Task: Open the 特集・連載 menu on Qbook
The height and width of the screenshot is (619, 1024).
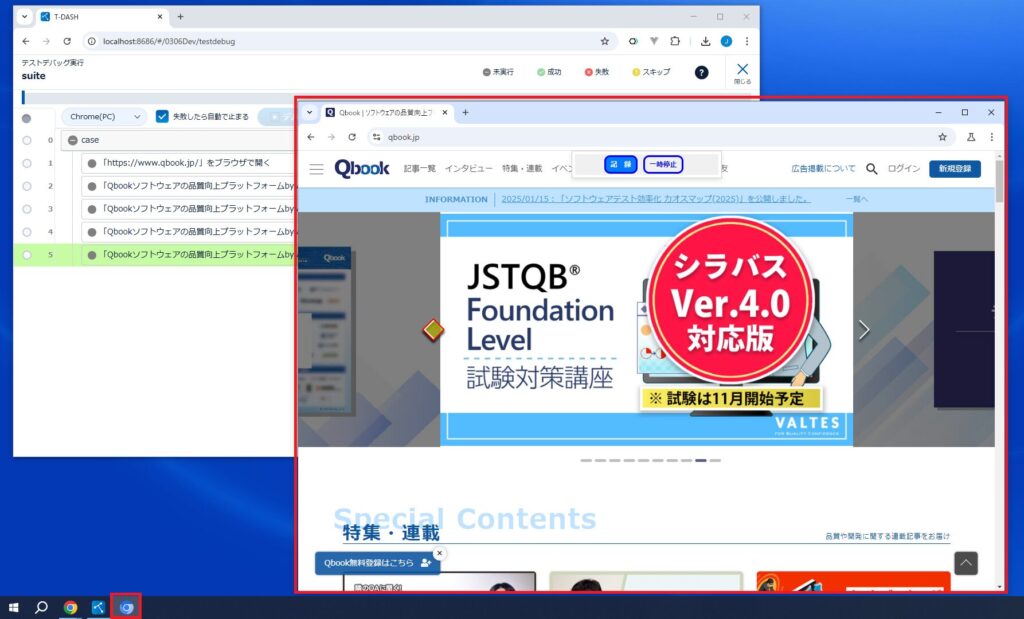Action: coord(522,168)
